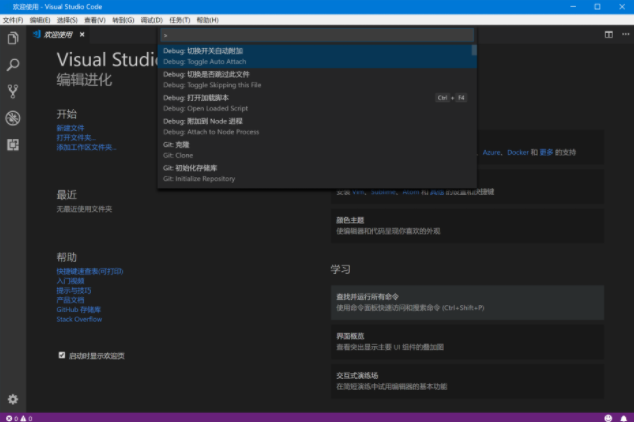Open the 帮助(H) menu
This screenshot has height=422, width=634.
pos(207,20)
